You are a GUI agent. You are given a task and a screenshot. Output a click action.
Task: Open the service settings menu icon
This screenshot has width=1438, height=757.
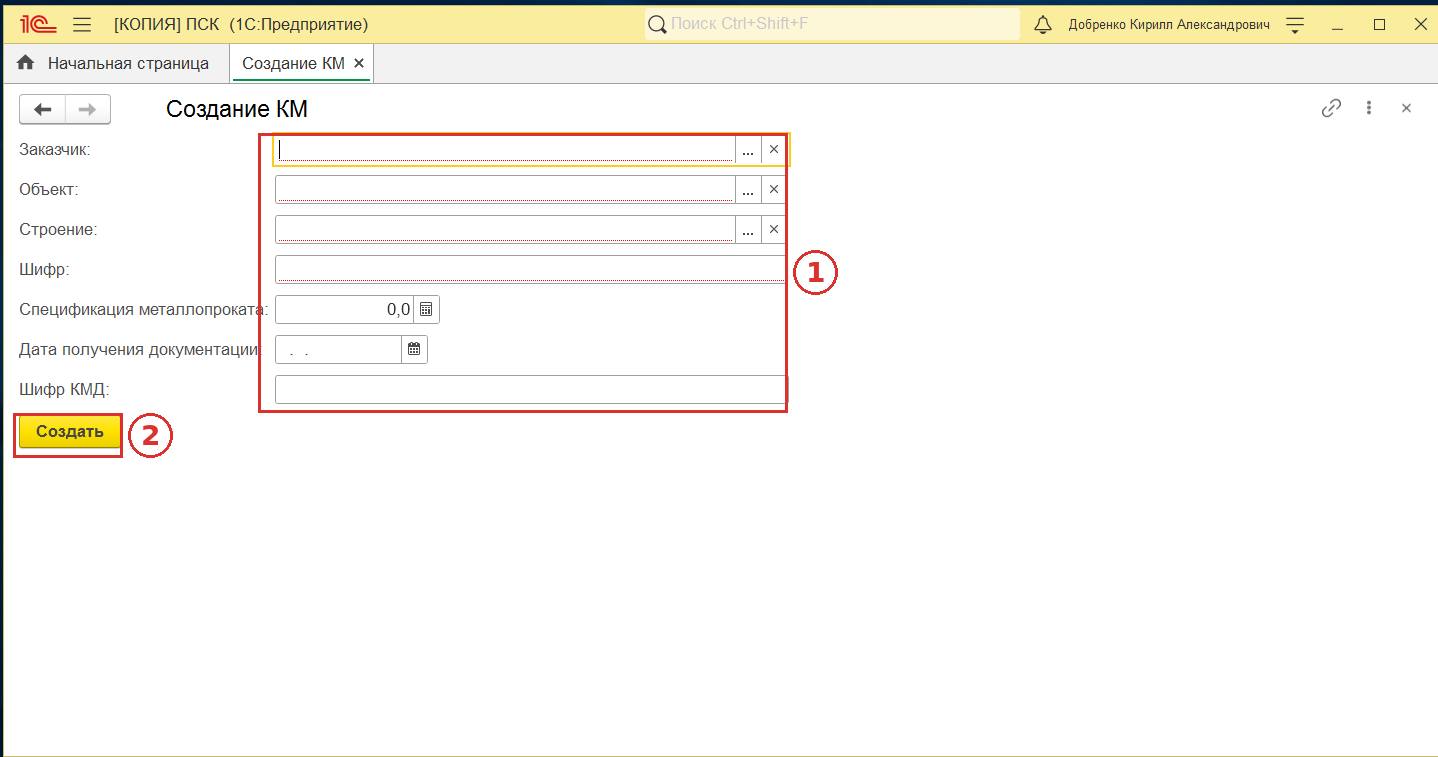coord(1295,24)
